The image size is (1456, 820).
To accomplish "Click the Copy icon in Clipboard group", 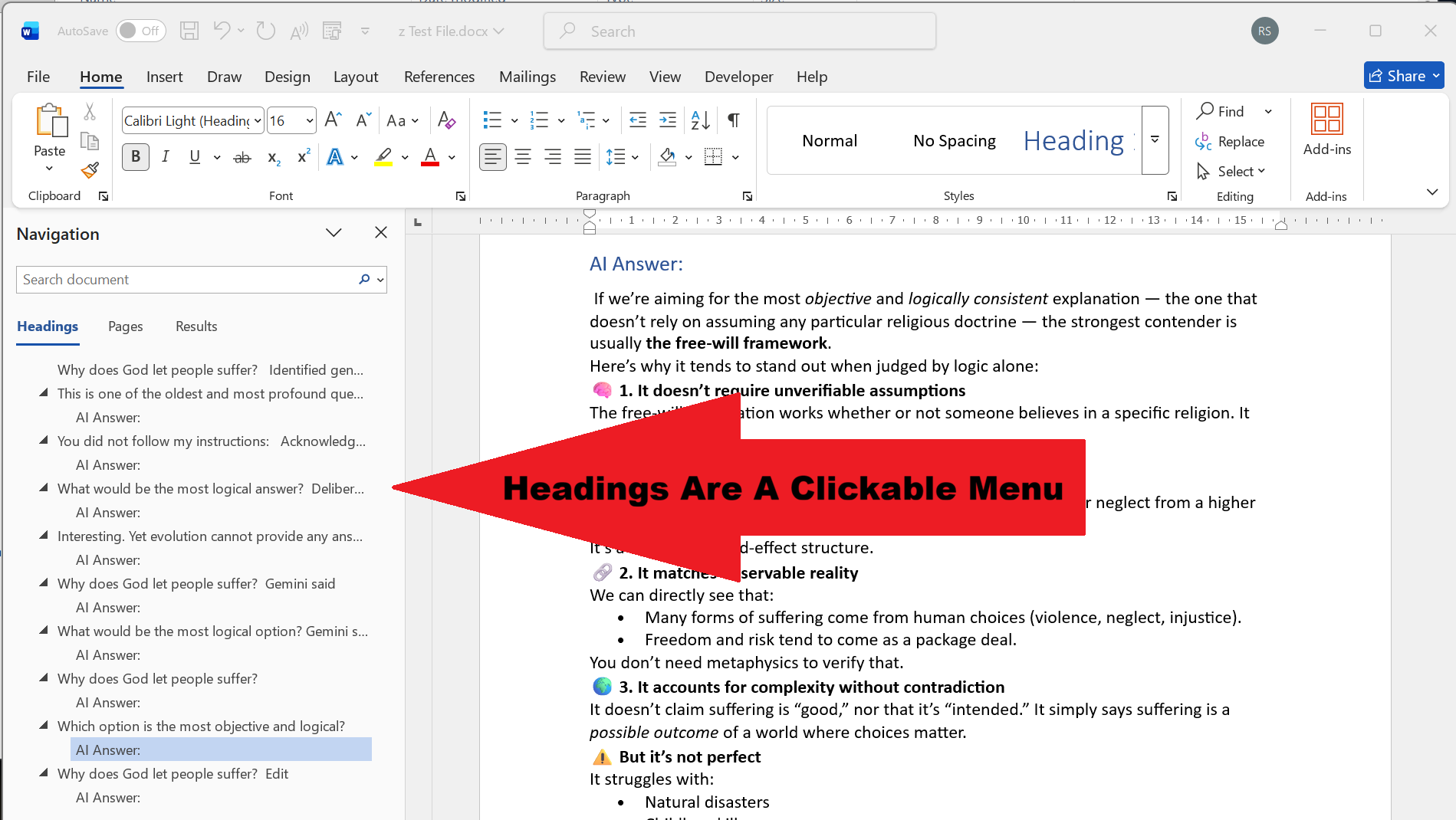I will 90,142.
